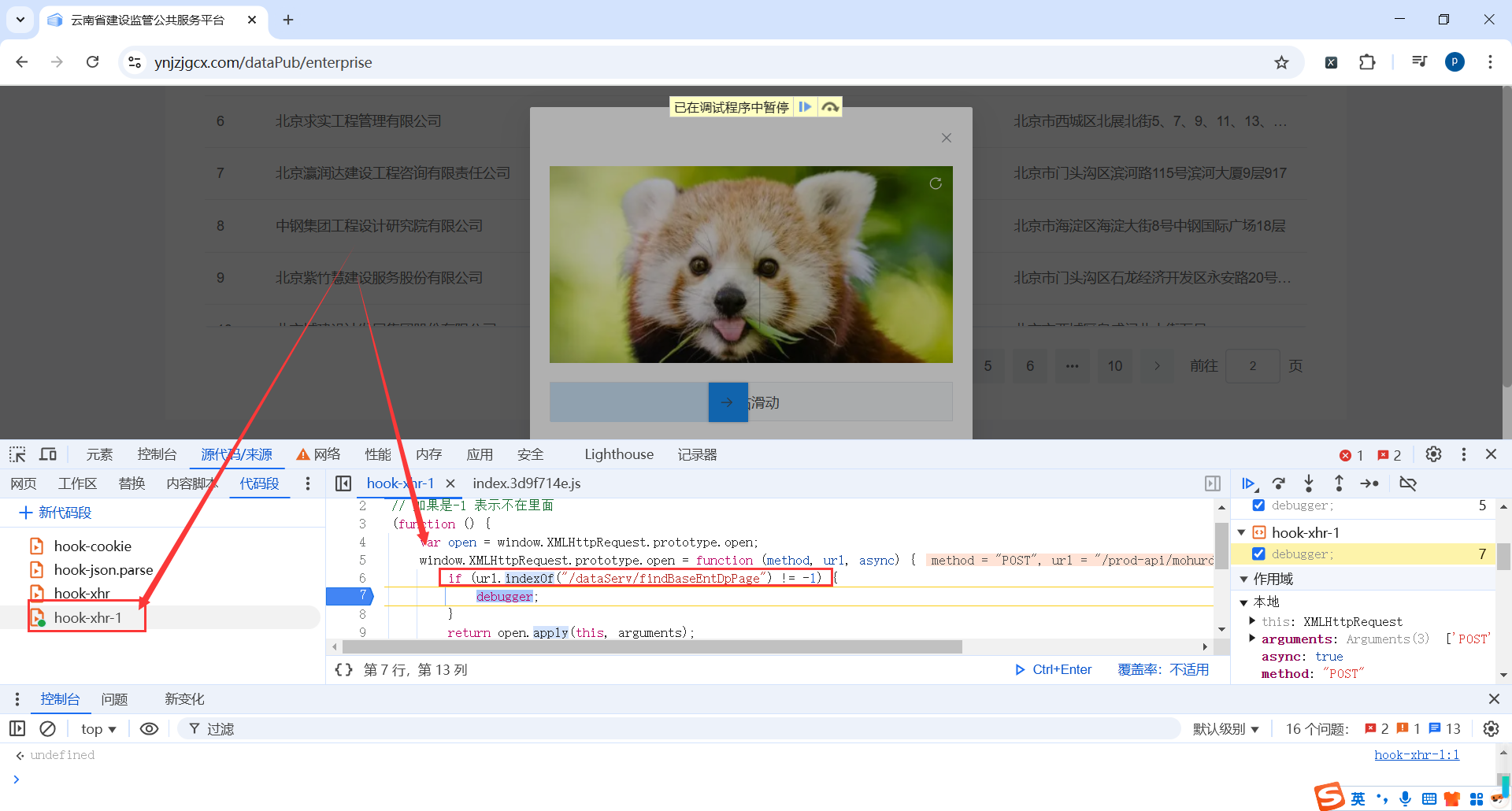This screenshot has height=811, width=1512.
Task: Refresh the captcha image
Action: 936,183
